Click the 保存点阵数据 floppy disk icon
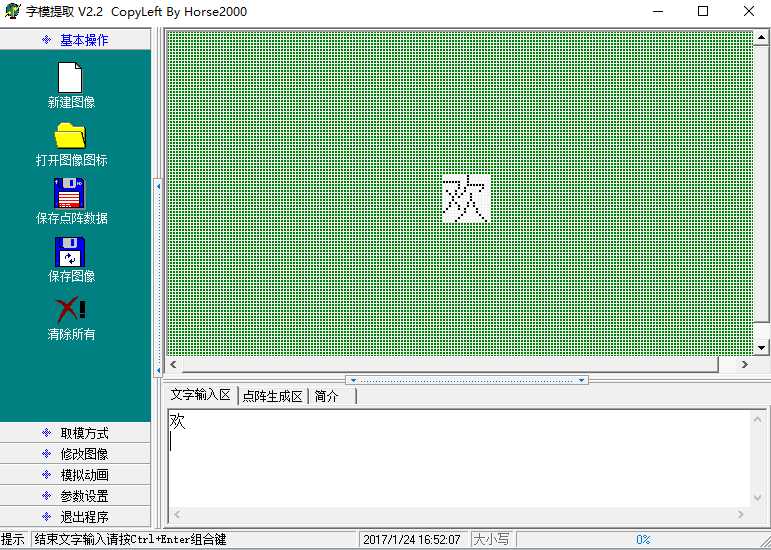 (x=69, y=193)
